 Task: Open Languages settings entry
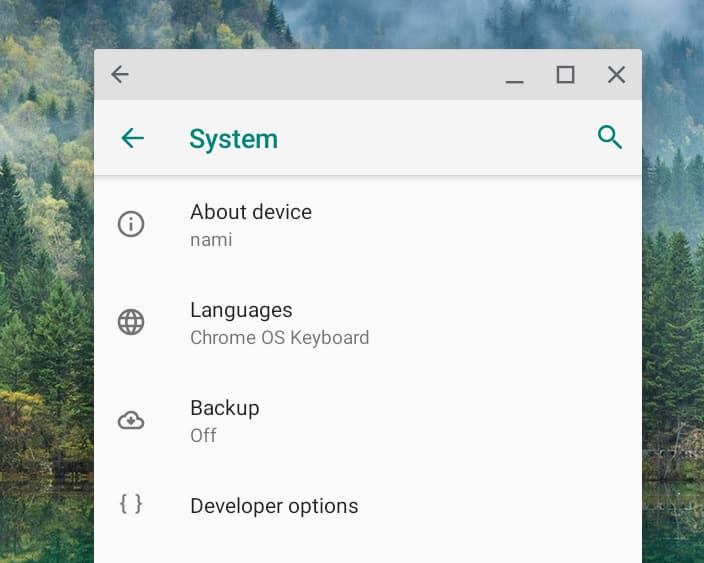(368, 323)
